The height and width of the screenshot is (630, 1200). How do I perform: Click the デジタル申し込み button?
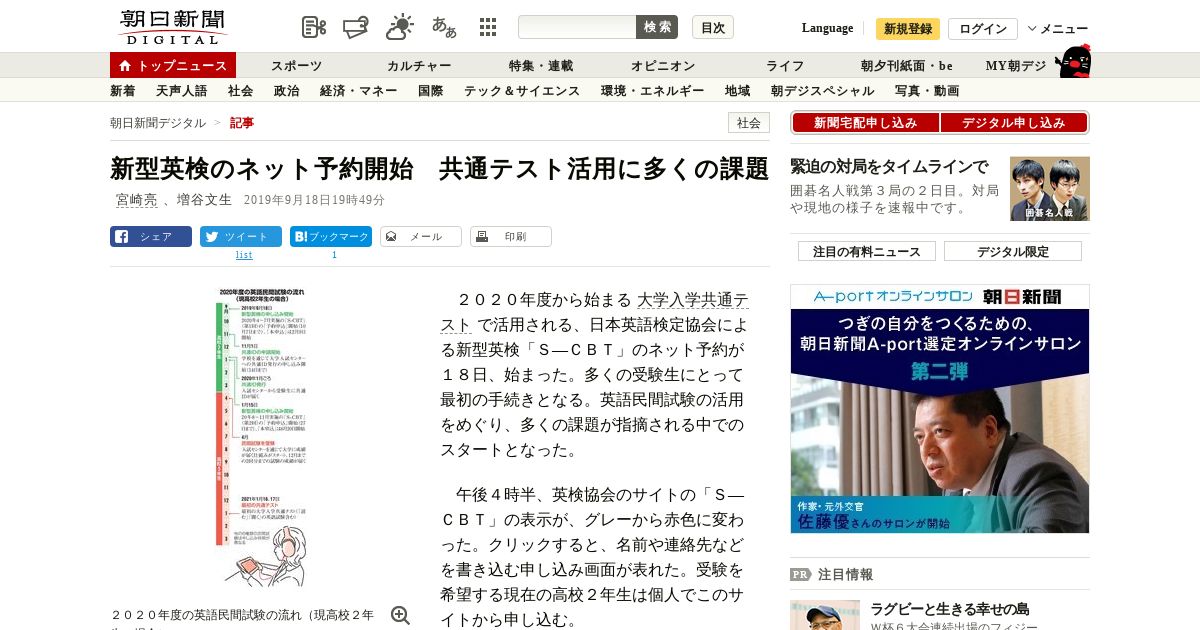pos(1014,123)
